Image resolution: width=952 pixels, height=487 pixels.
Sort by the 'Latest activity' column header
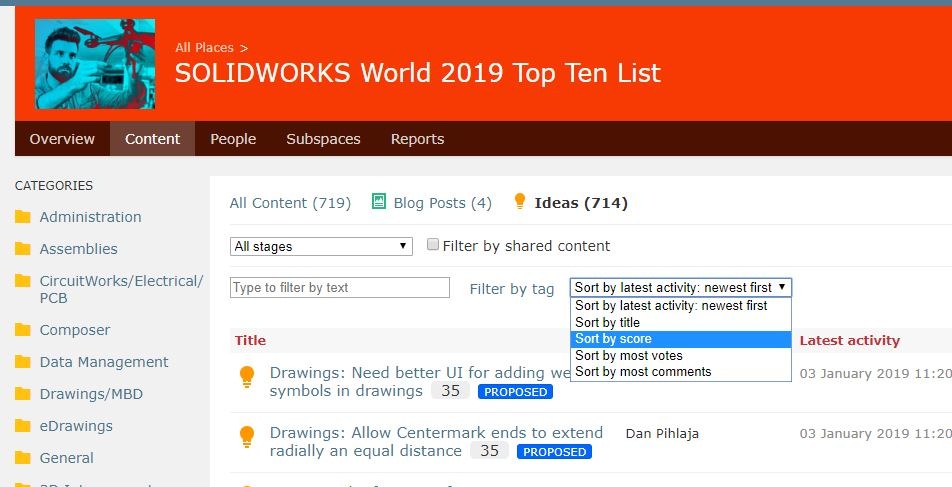click(849, 341)
